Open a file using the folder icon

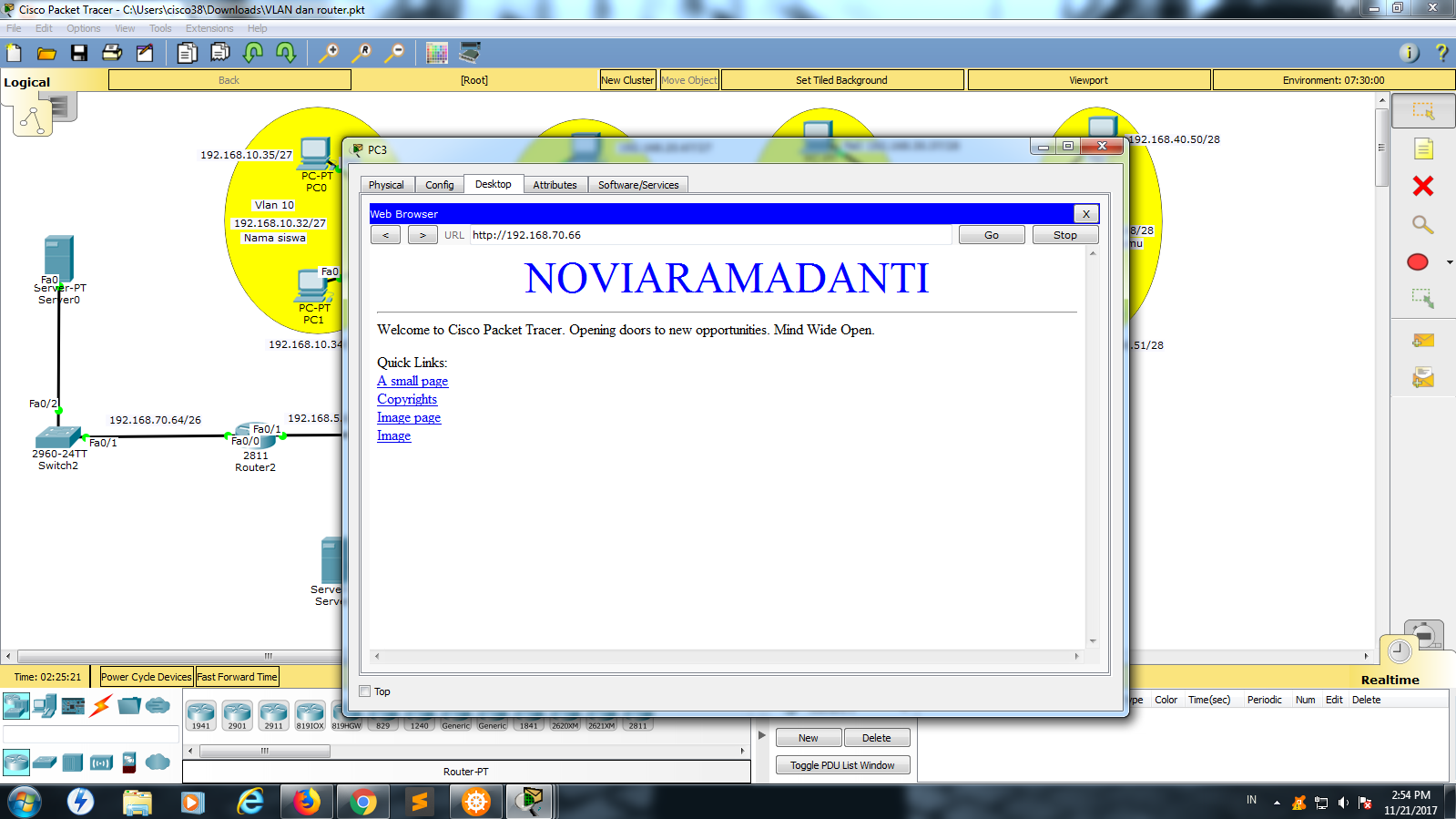point(46,53)
